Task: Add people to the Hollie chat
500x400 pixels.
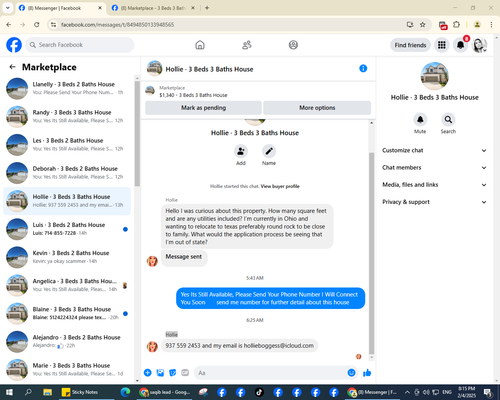Action: coord(241,151)
